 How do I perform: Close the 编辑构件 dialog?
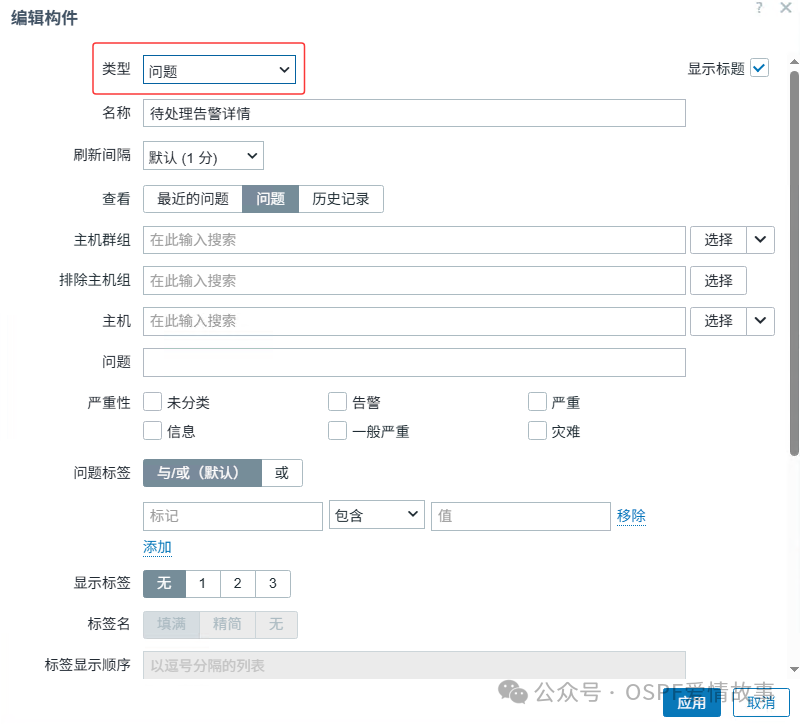[786, 8]
